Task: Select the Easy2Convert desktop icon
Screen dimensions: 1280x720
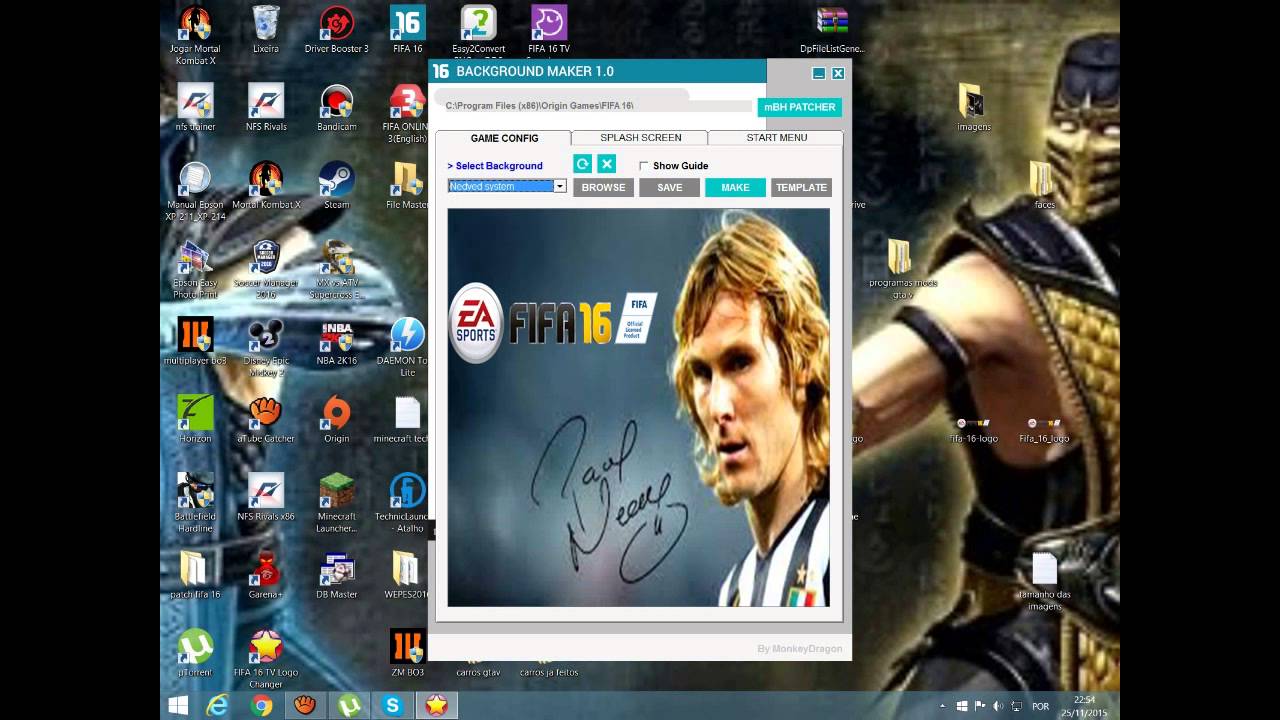Action: click(478, 30)
